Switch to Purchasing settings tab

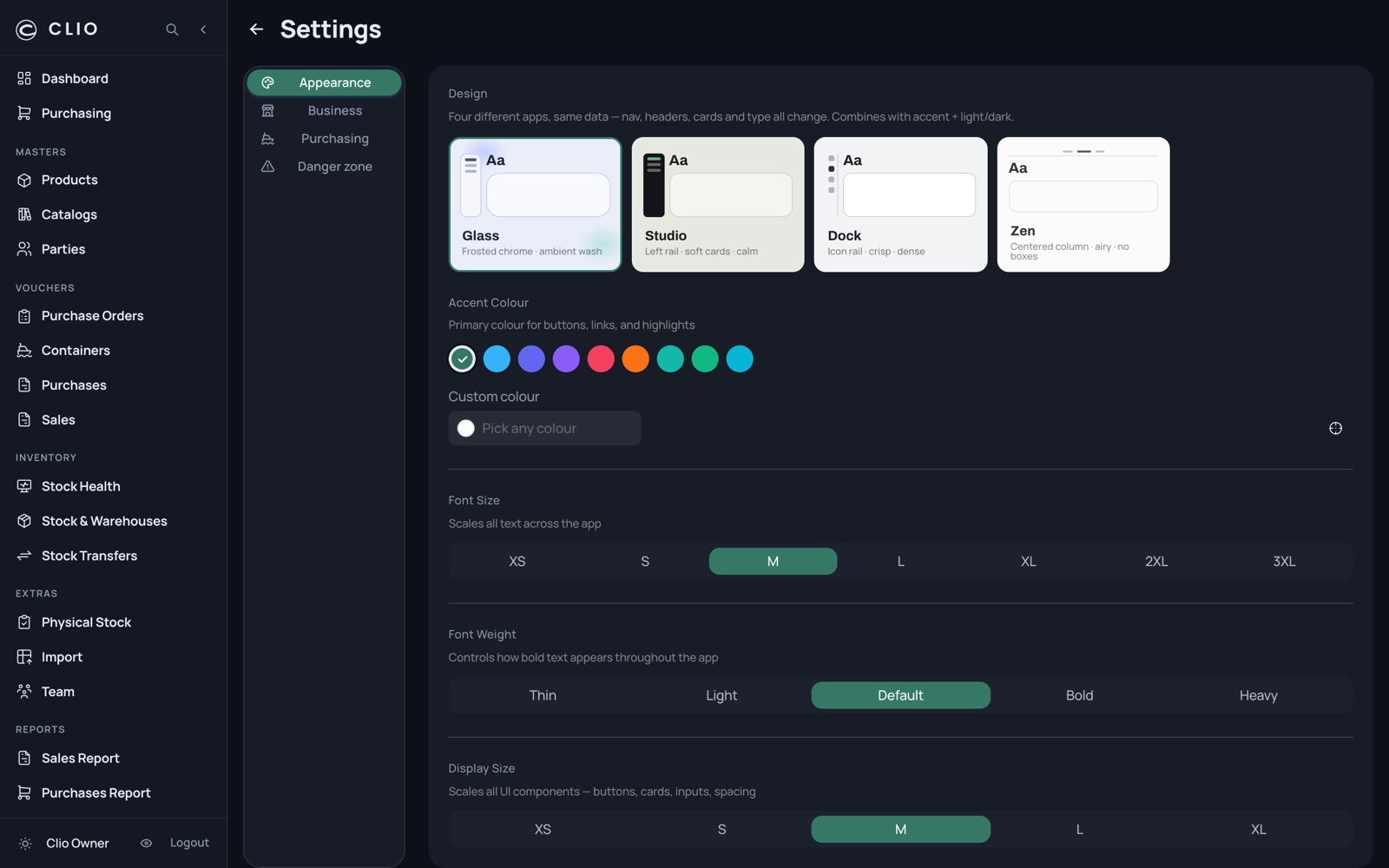click(x=324, y=138)
